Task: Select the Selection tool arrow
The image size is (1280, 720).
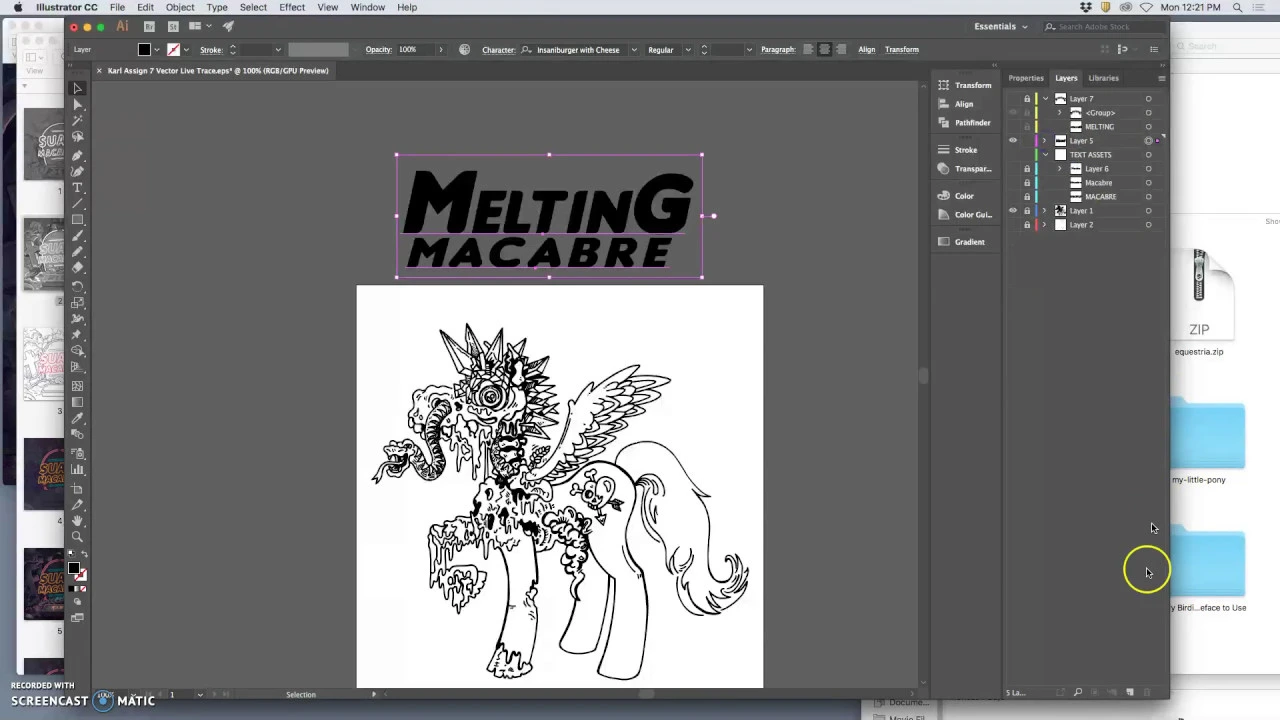Action: pos(77,88)
